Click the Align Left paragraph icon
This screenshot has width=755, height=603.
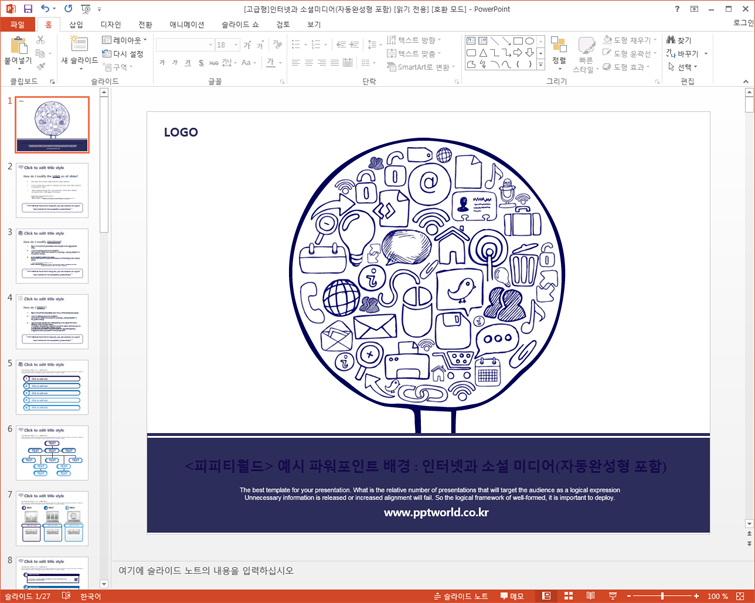296,63
